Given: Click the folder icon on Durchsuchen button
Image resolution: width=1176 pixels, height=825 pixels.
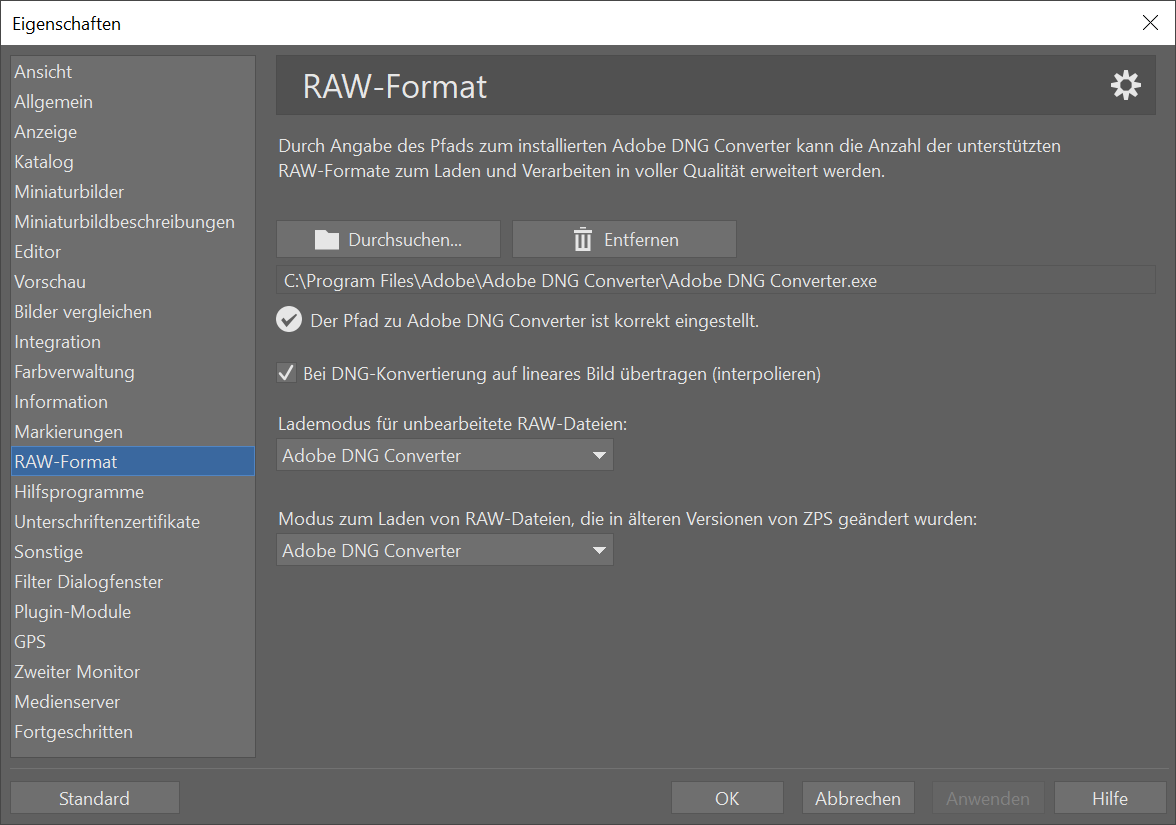Looking at the screenshot, I should (x=327, y=240).
